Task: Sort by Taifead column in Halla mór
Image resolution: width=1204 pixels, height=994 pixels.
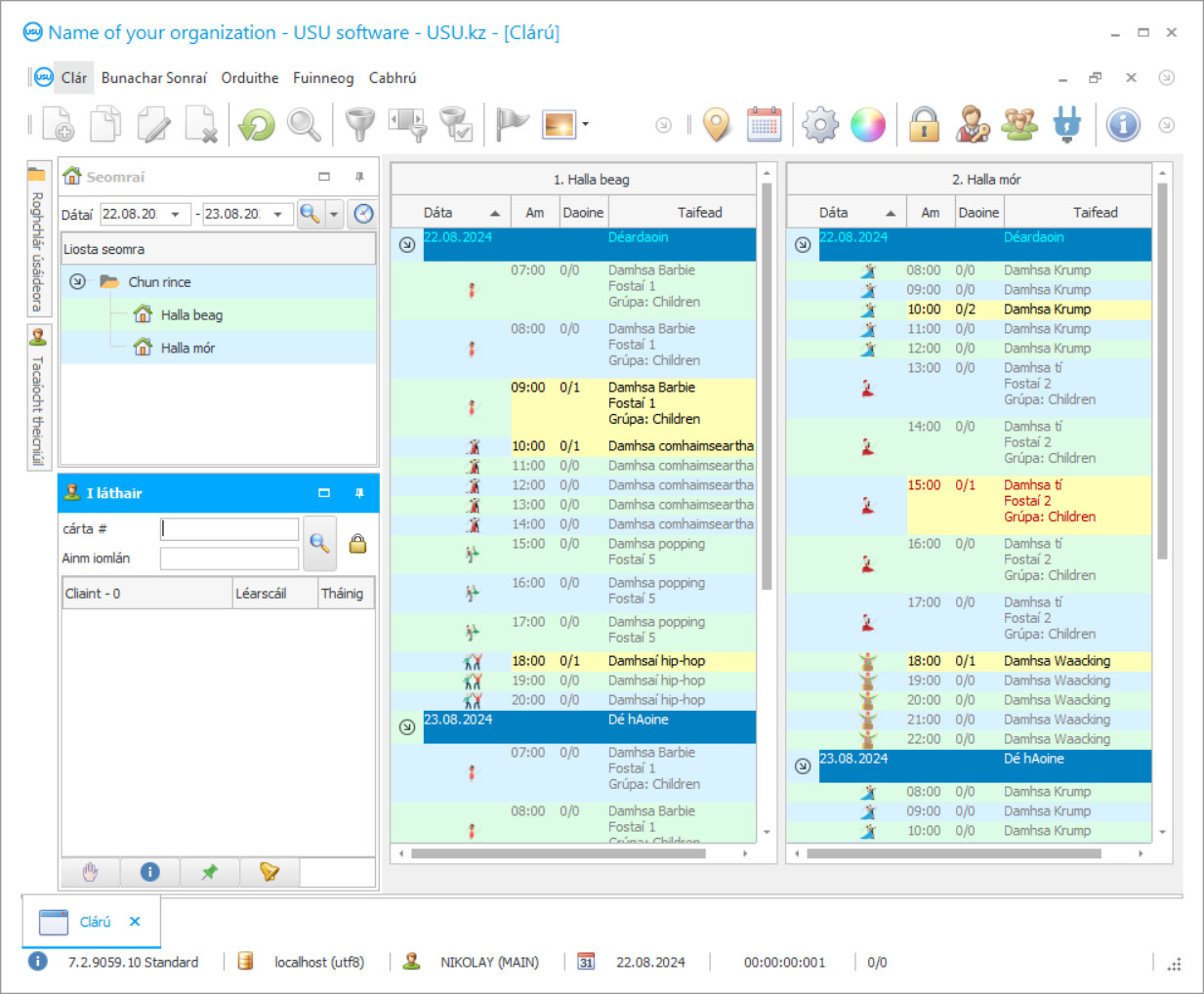Action: pyautogui.click(x=1077, y=212)
